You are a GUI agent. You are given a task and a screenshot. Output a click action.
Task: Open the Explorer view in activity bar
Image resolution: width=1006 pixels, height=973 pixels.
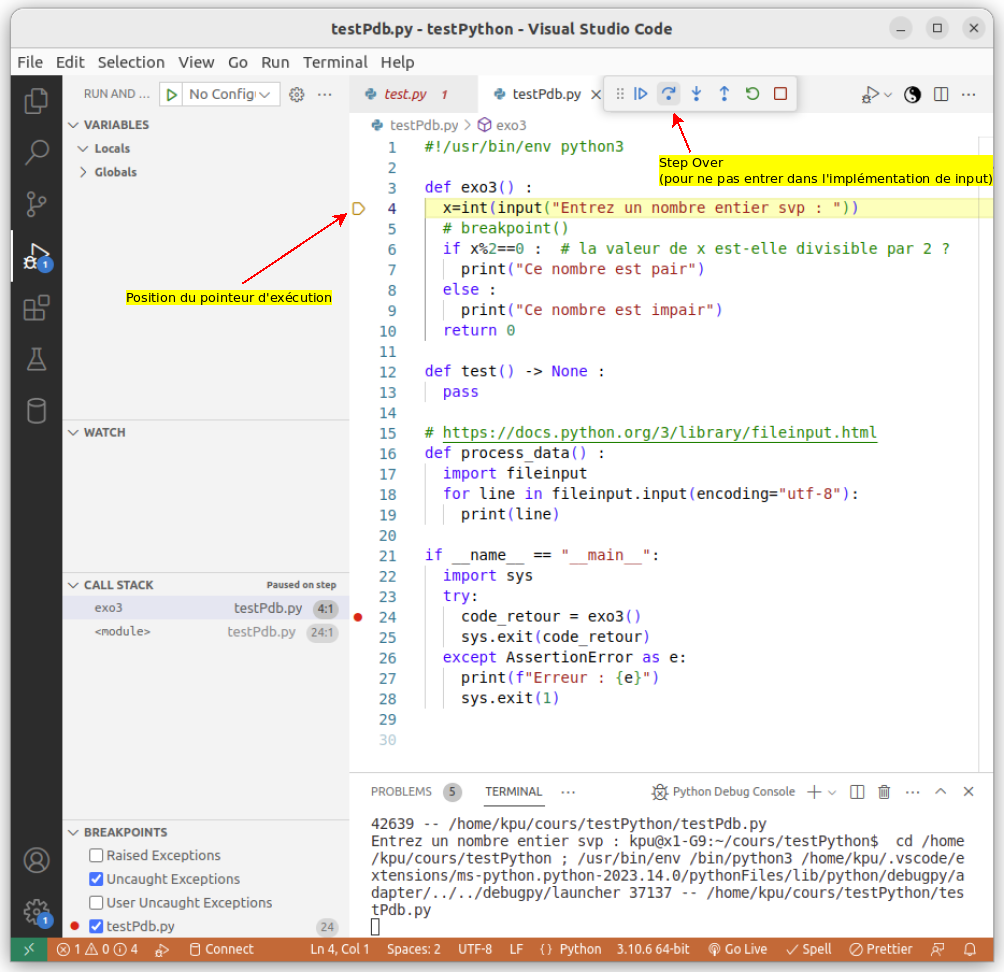[36, 101]
